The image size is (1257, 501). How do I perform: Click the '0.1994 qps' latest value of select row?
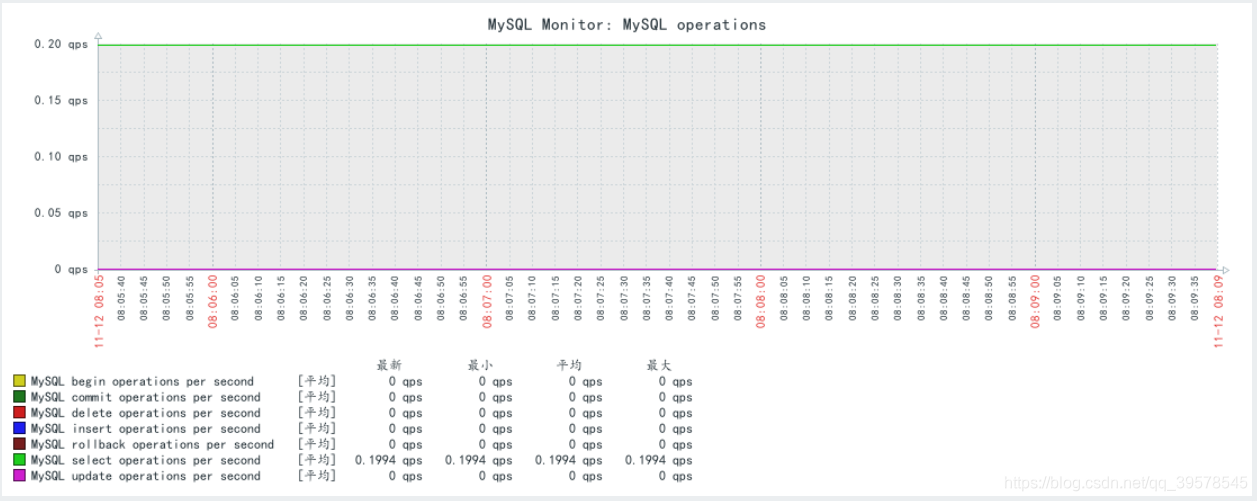[x=388, y=461]
